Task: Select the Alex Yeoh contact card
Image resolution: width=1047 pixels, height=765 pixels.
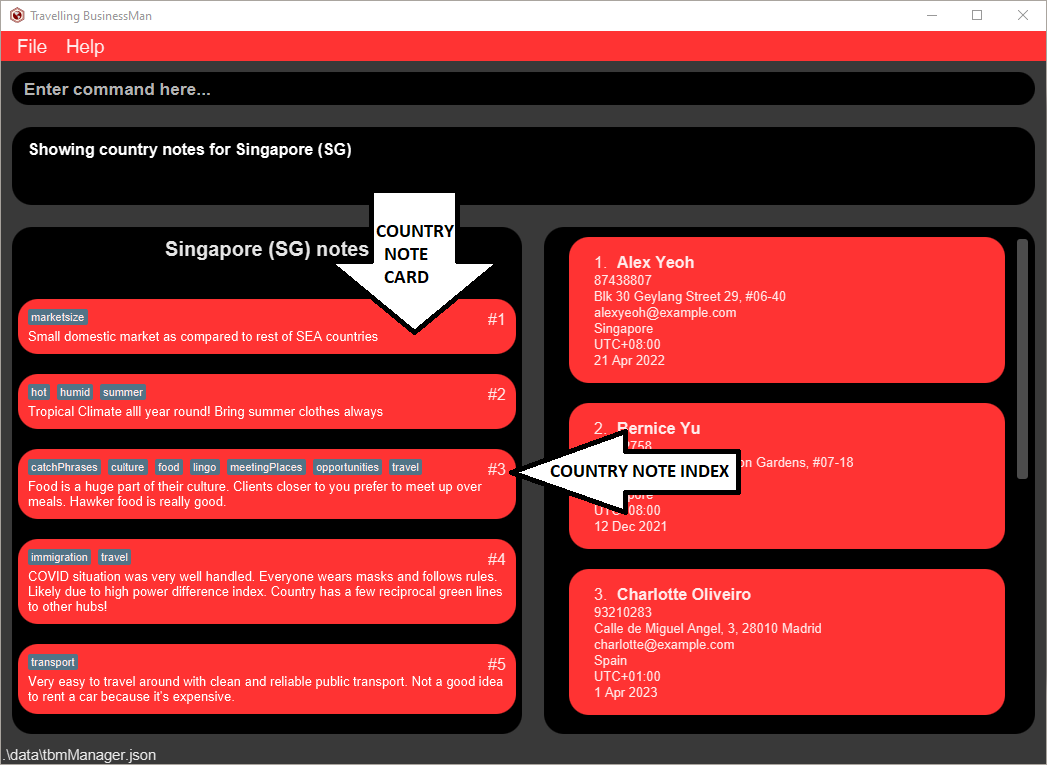Action: point(786,310)
